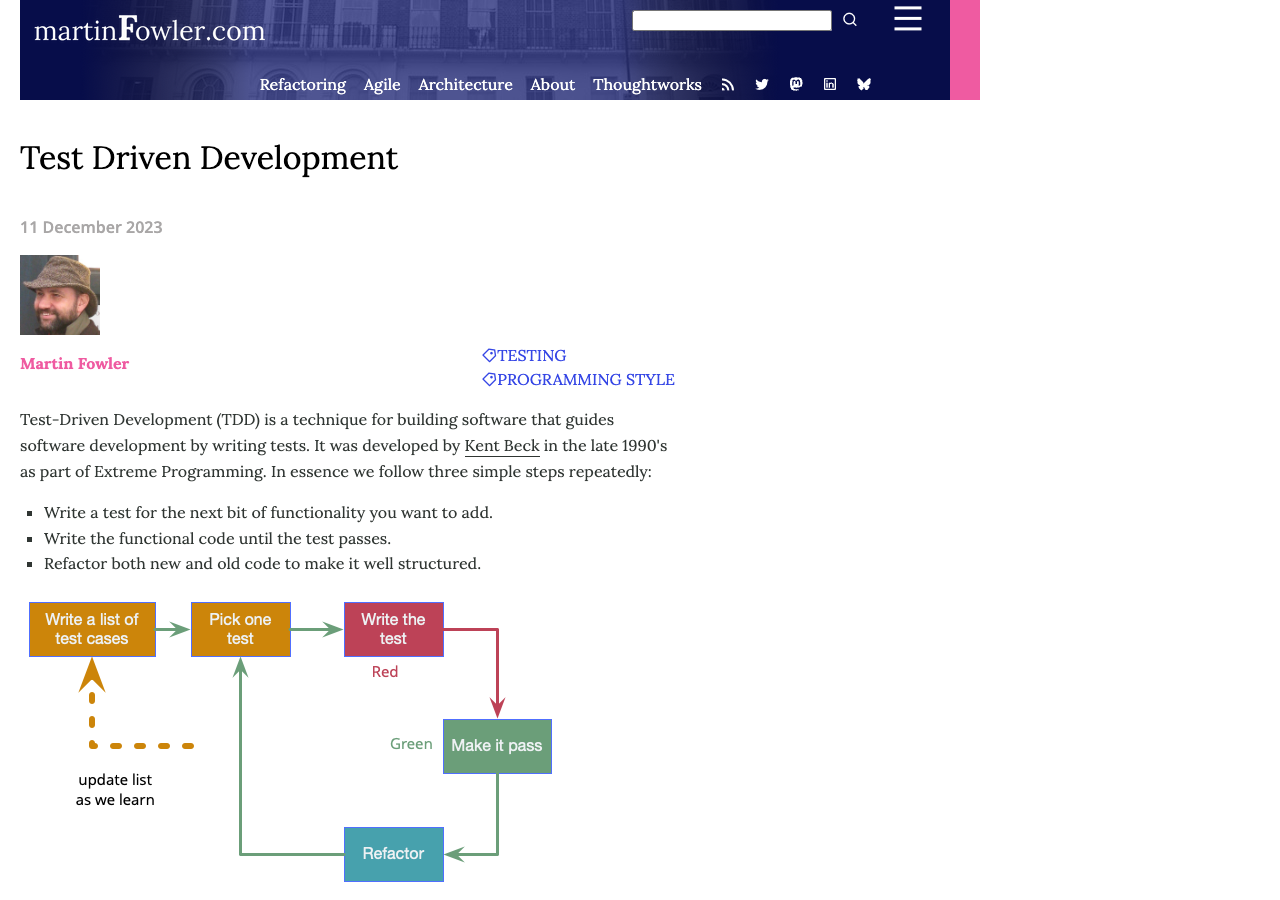Image resolution: width=1280 pixels, height=900 pixels.
Task: Focus the site search input field
Action: pyautogui.click(x=732, y=21)
